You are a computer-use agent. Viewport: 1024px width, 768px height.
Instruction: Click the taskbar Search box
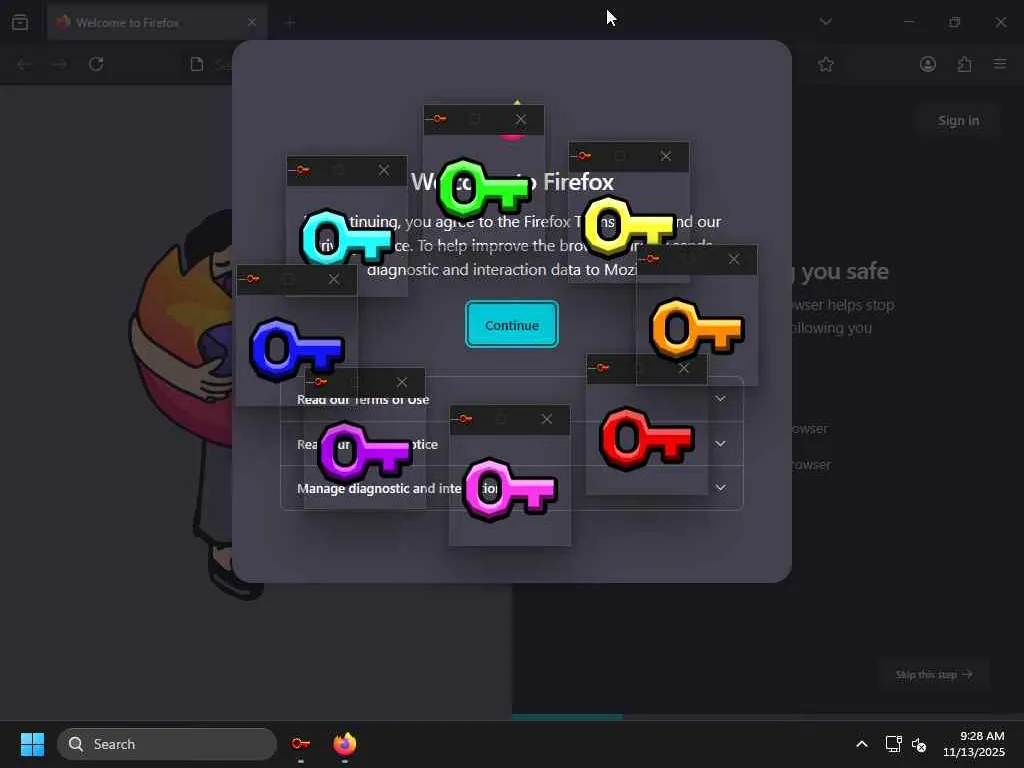[167, 744]
